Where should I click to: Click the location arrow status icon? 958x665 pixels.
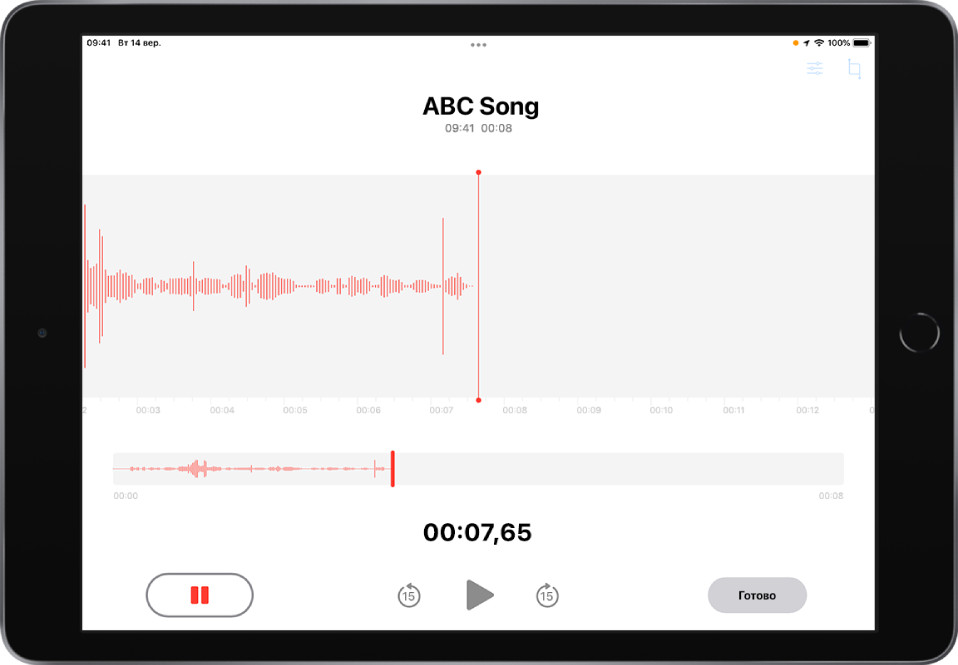pos(806,43)
